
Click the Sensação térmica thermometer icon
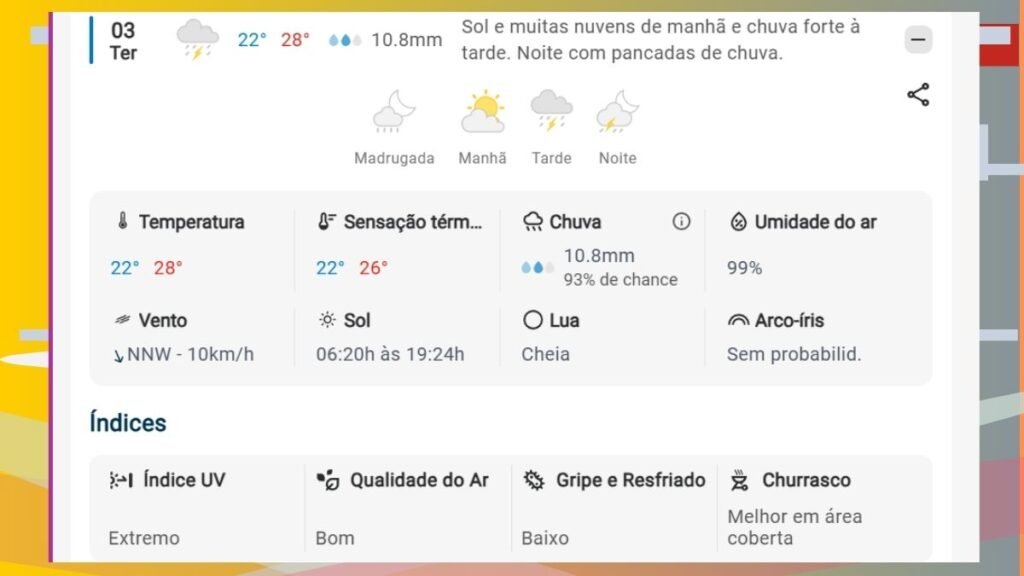pyautogui.click(x=327, y=222)
